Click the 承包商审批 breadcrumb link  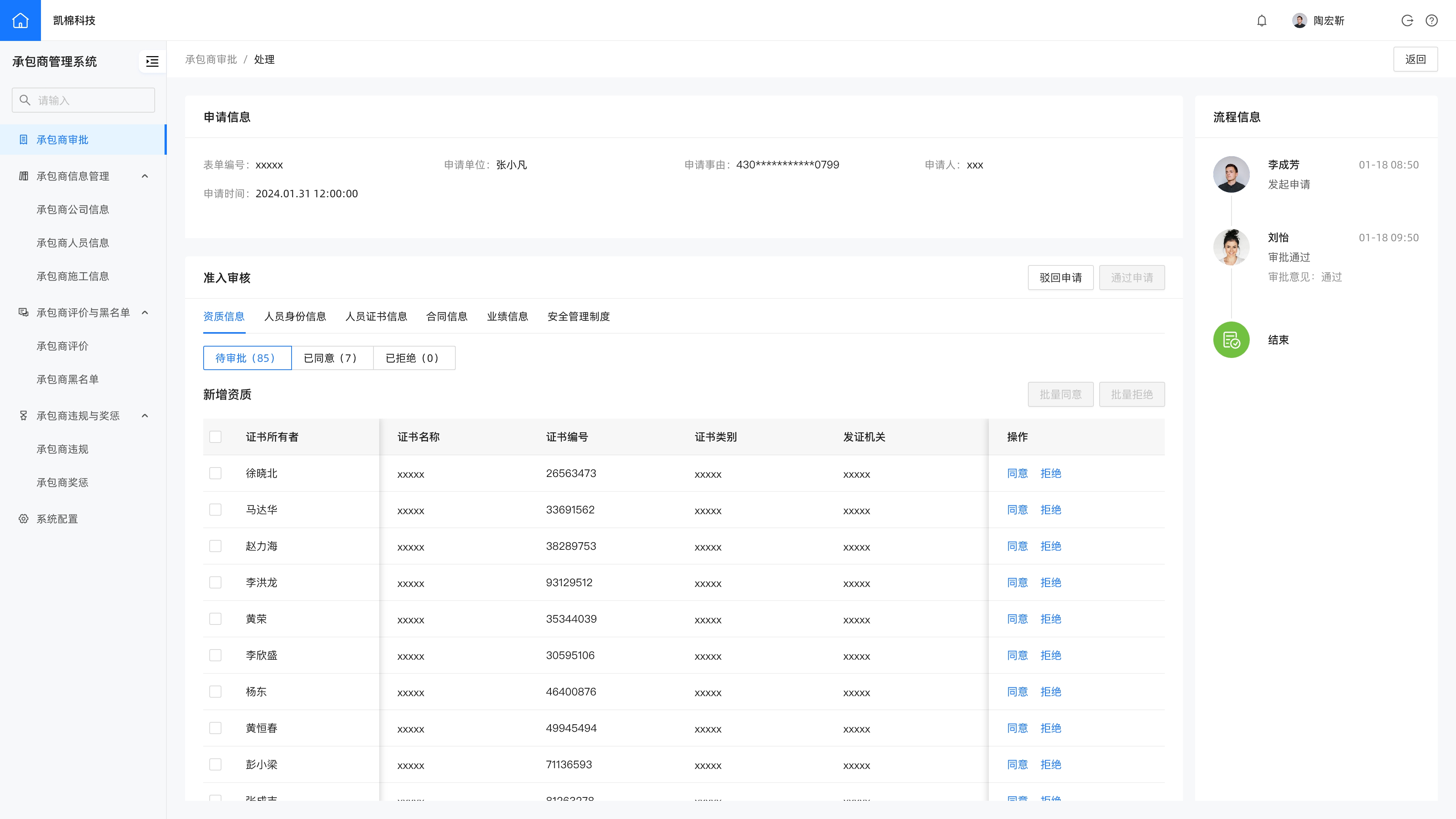click(x=211, y=60)
